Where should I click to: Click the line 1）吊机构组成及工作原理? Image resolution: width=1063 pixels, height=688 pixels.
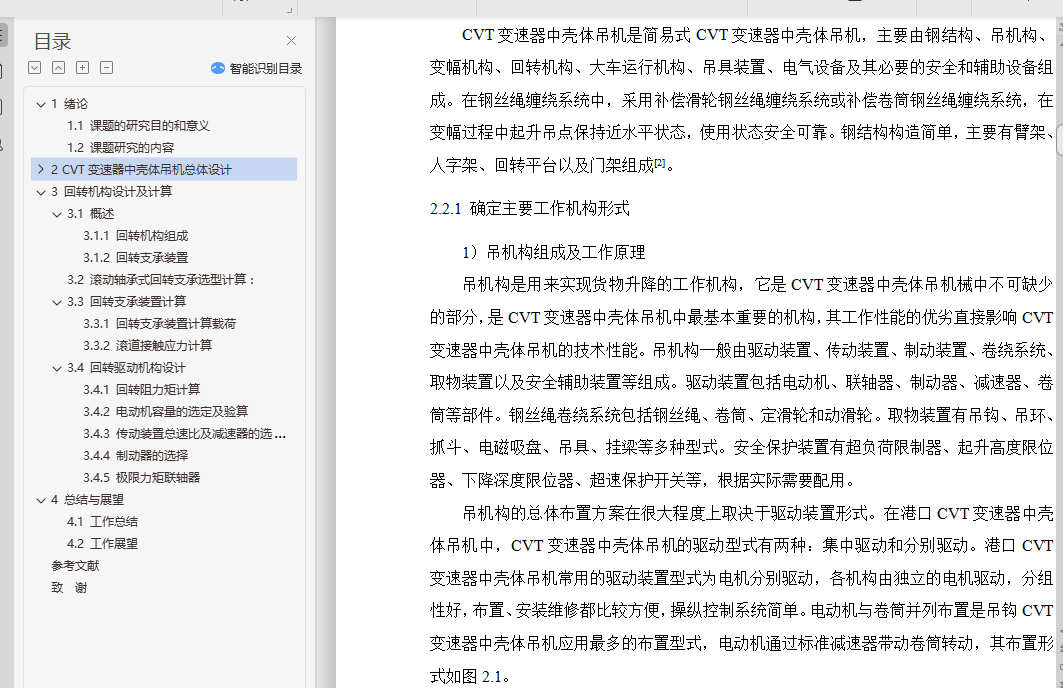[x=553, y=253]
